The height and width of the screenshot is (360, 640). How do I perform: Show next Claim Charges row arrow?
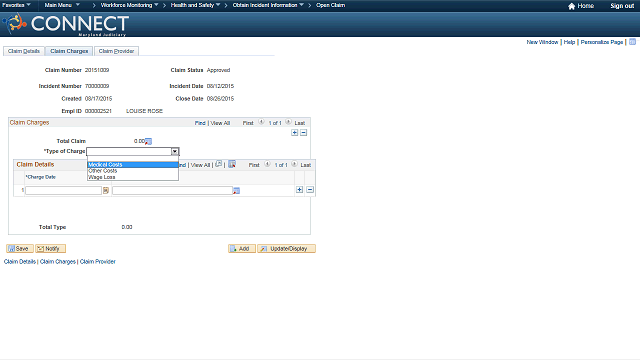click(288, 122)
